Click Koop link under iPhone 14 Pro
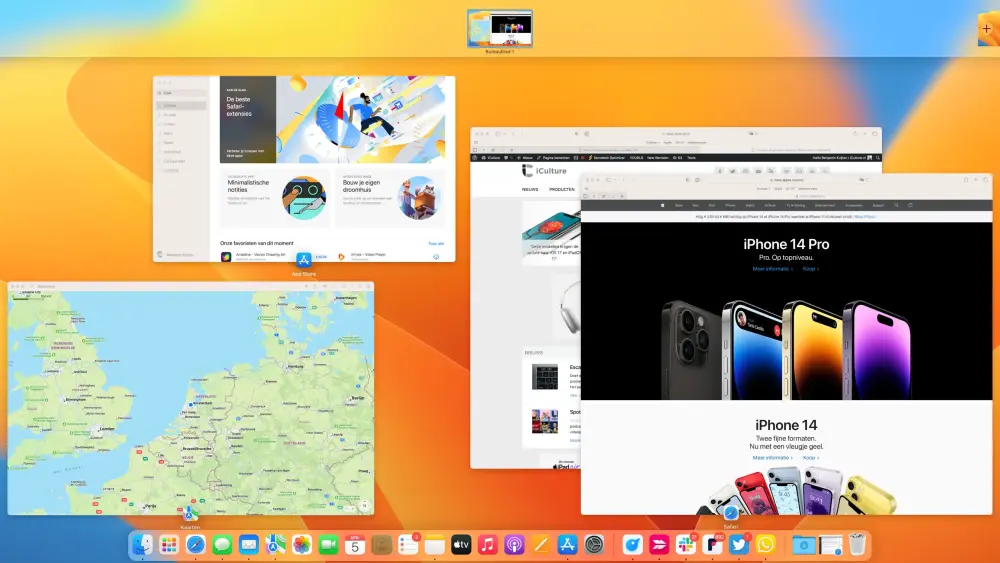 pyautogui.click(x=811, y=269)
